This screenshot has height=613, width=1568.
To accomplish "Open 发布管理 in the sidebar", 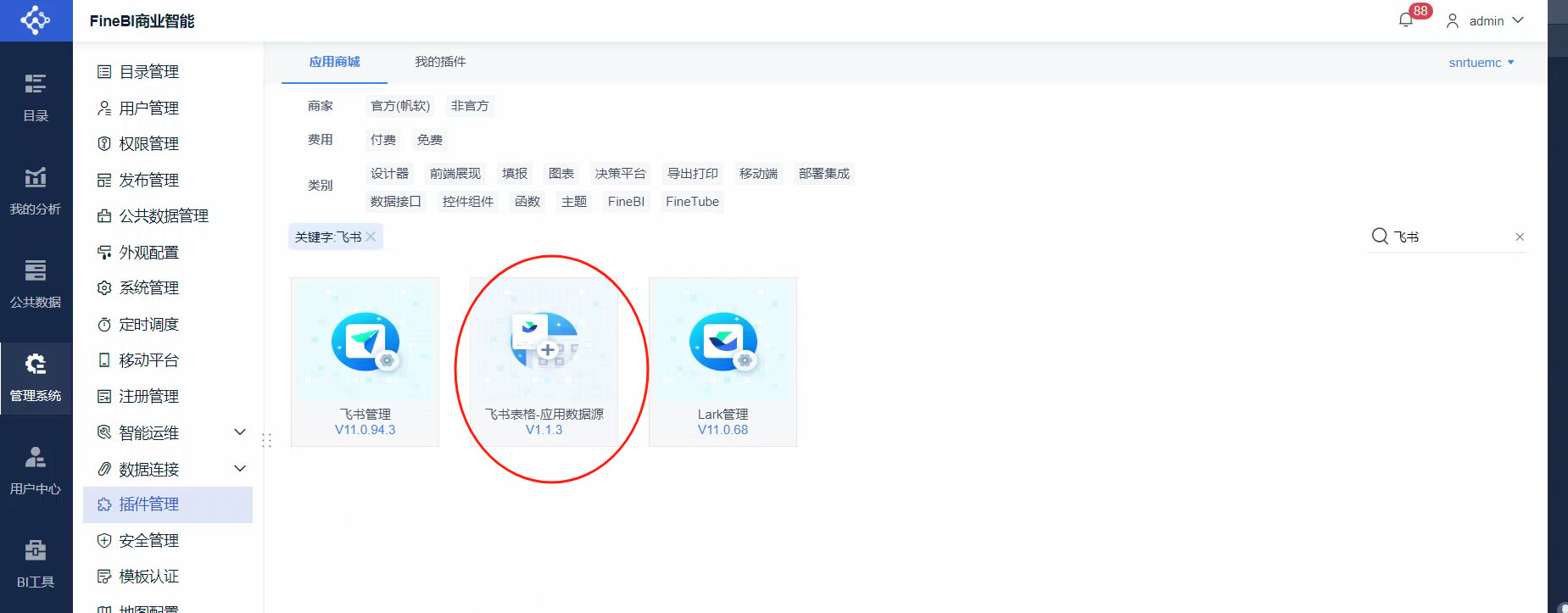I will pyautogui.click(x=168, y=180).
